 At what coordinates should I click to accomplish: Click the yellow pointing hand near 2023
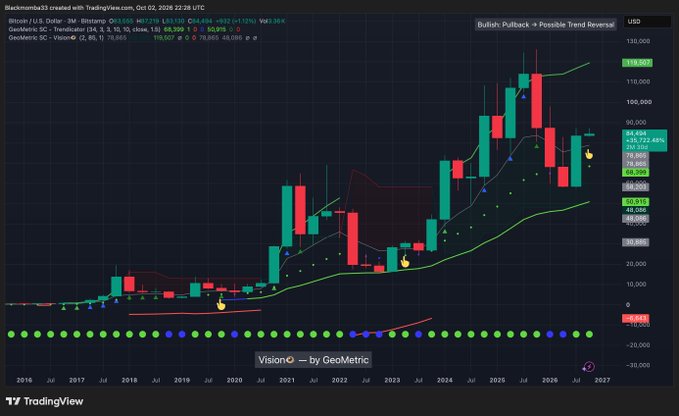[405, 262]
